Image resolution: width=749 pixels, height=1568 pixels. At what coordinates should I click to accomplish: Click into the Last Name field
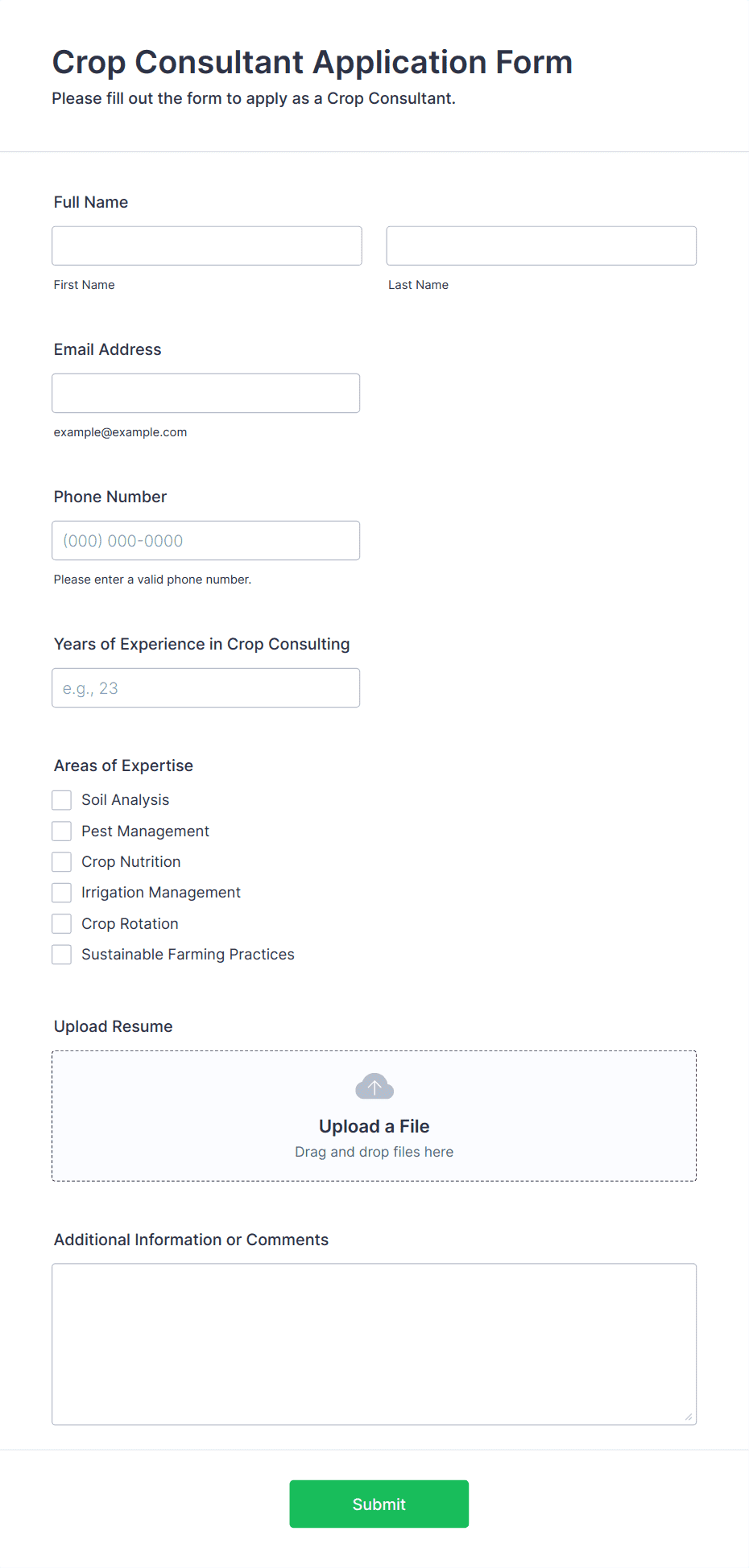541,246
